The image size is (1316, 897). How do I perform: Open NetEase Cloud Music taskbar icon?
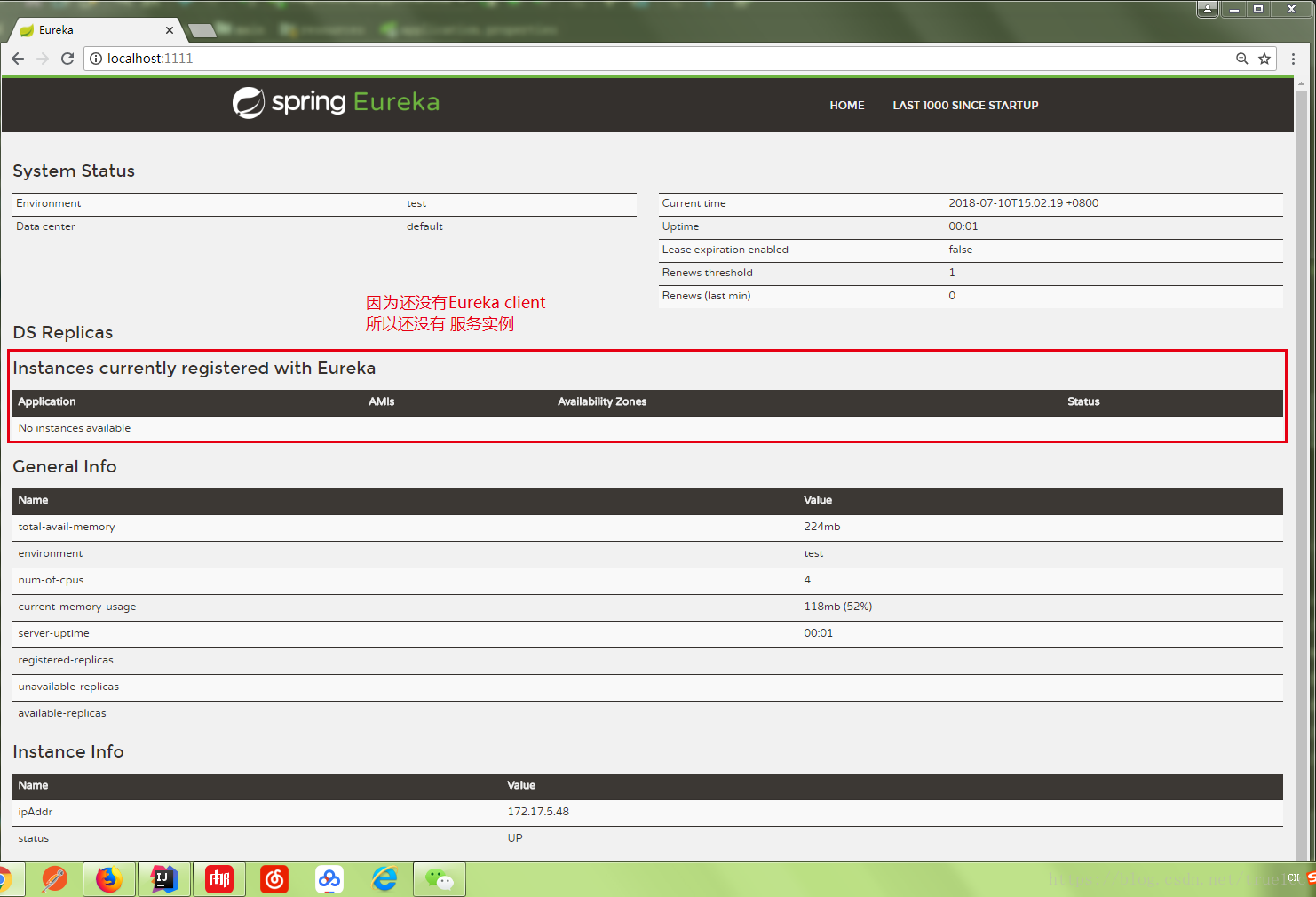coord(274,879)
